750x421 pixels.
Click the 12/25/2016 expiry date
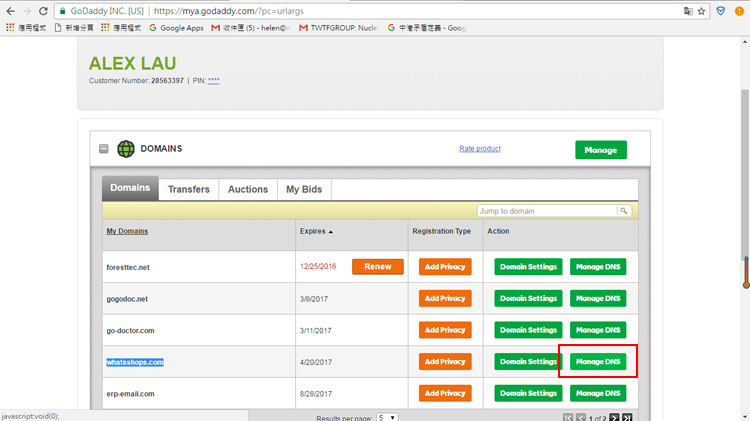tap(318, 266)
